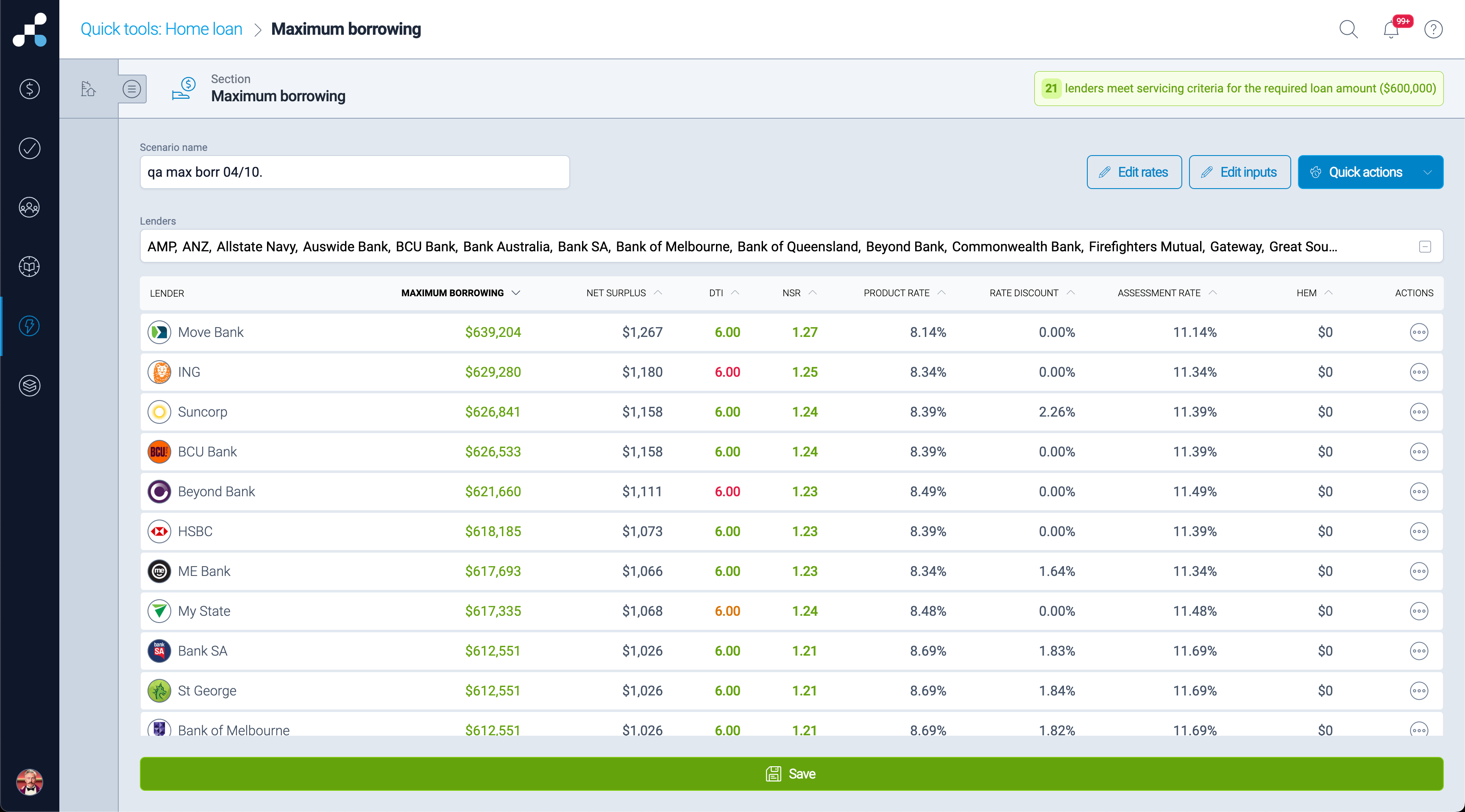Click the search magnifier icon
The width and height of the screenshot is (1465, 812).
(x=1348, y=29)
